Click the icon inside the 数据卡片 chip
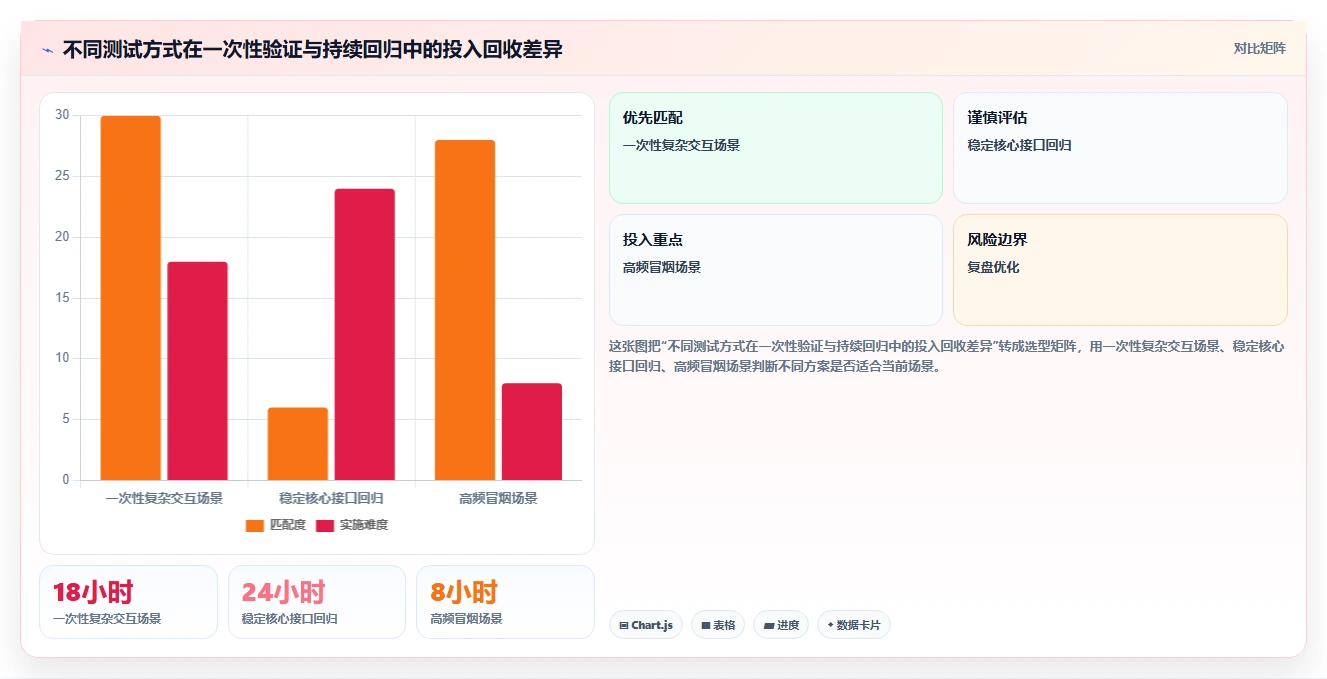Viewport: 1327px width, 679px height. [831, 625]
